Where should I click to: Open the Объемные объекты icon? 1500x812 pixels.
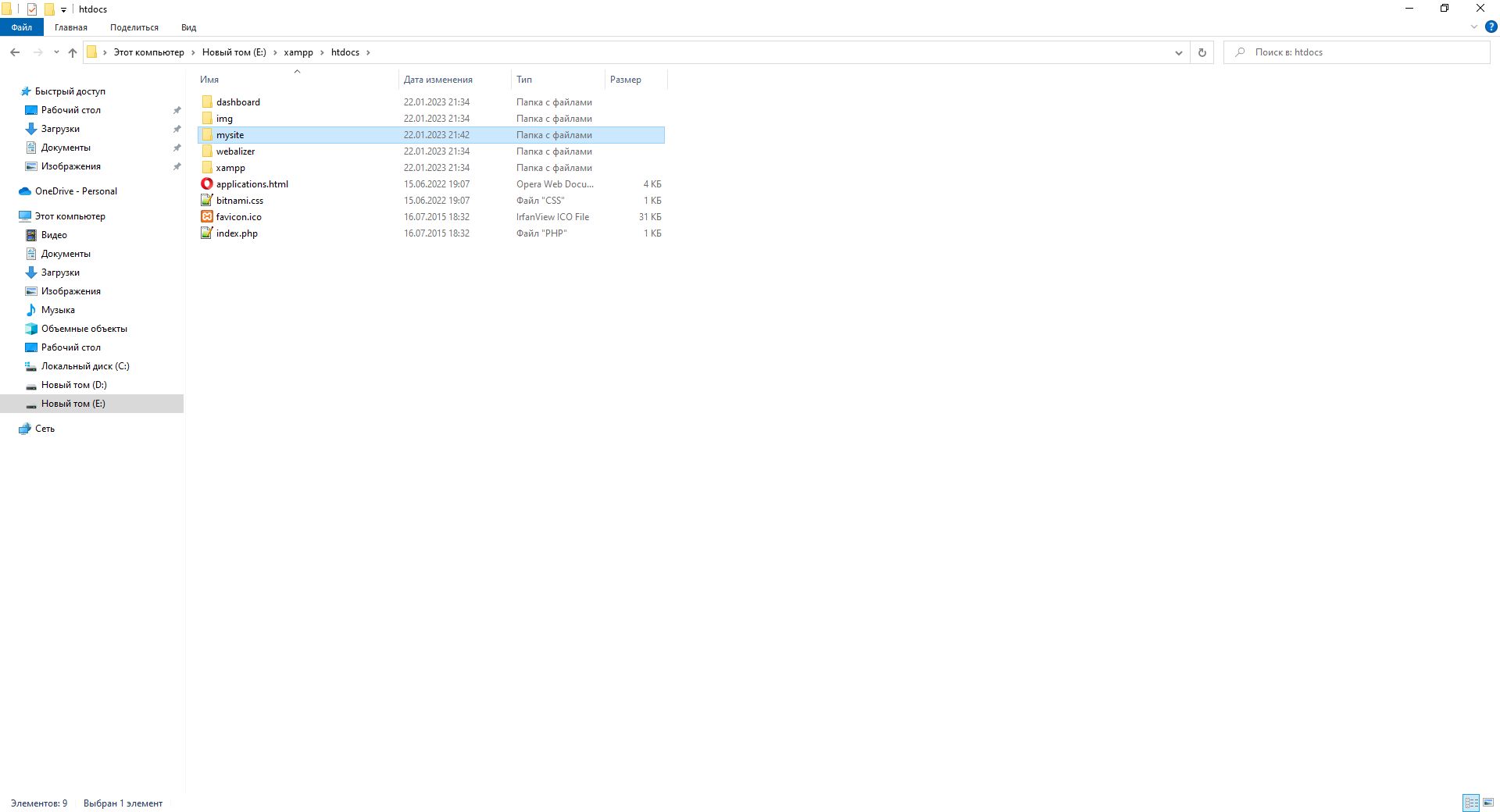point(31,329)
